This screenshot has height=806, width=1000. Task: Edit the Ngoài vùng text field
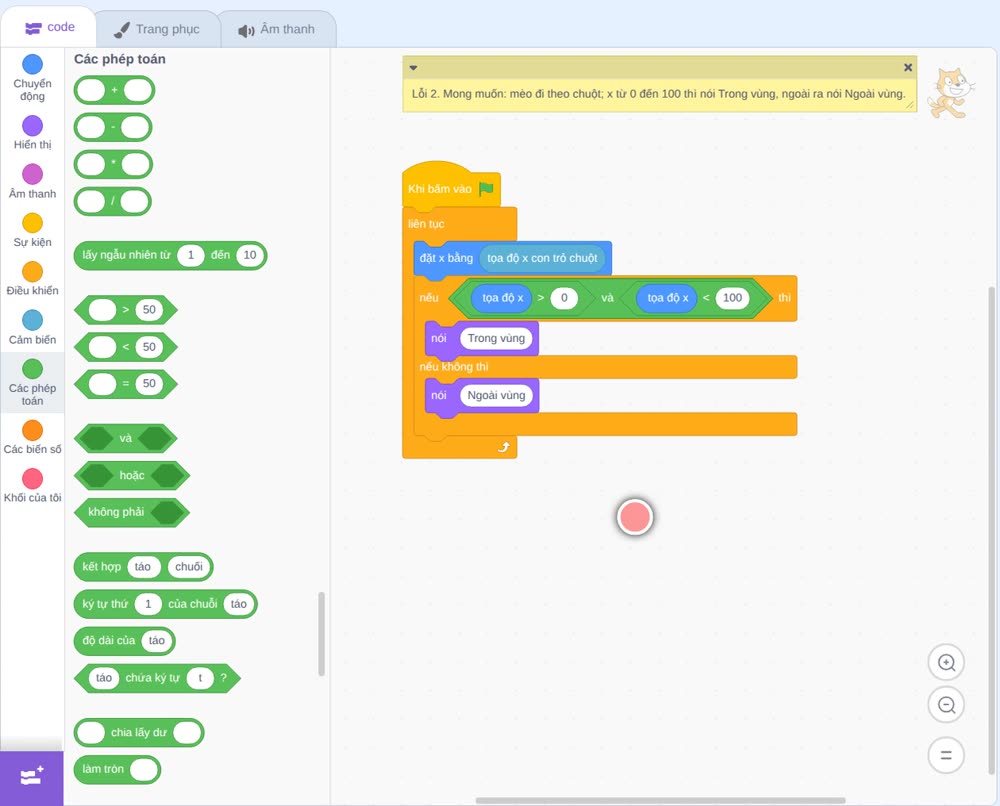[496, 395]
